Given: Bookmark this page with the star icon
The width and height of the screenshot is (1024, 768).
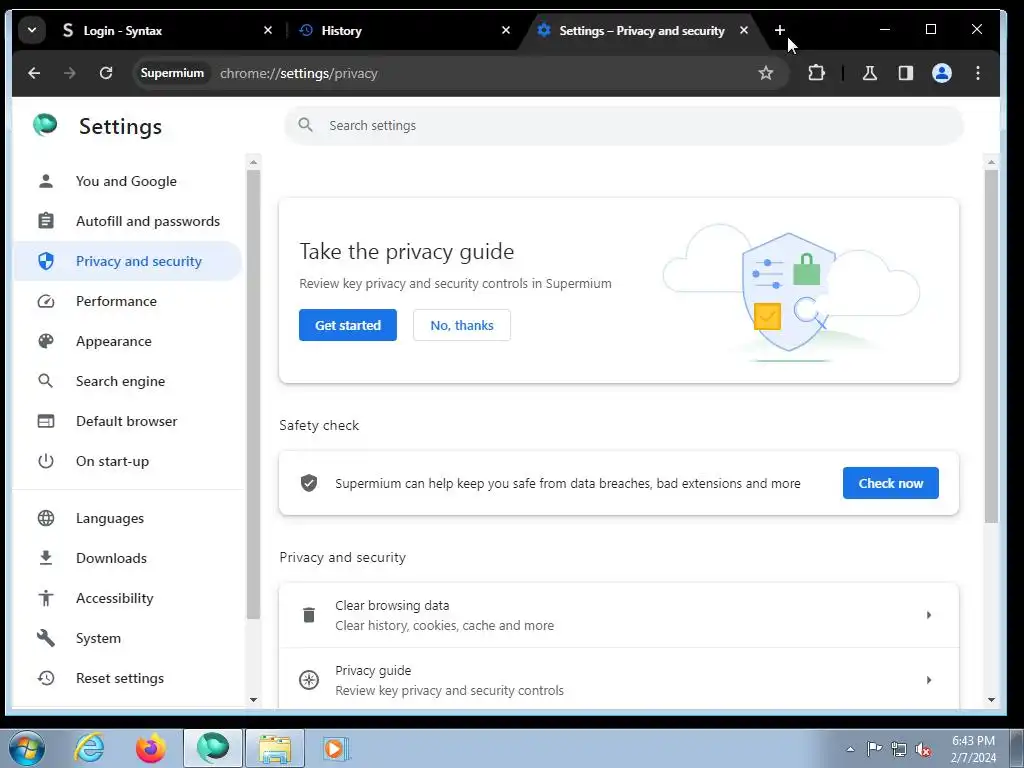Looking at the screenshot, I should [x=765, y=73].
